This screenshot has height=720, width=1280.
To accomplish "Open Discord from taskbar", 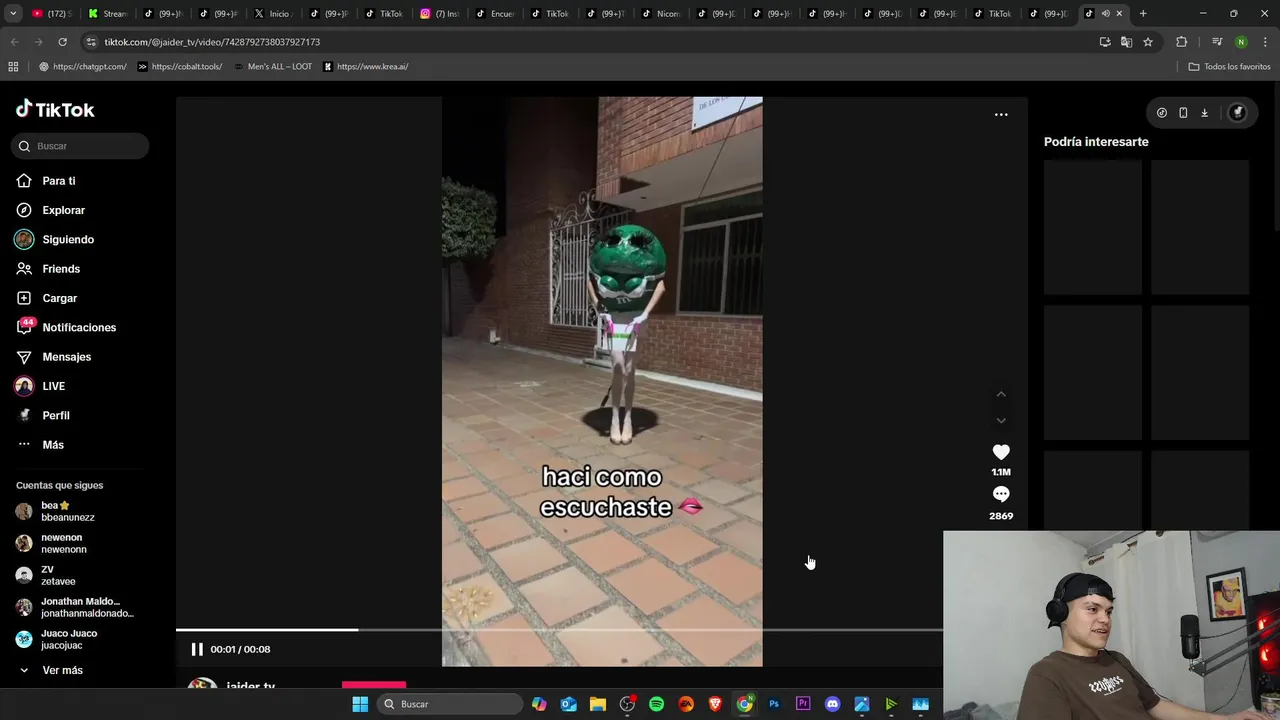I will pyautogui.click(x=832, y=704).
